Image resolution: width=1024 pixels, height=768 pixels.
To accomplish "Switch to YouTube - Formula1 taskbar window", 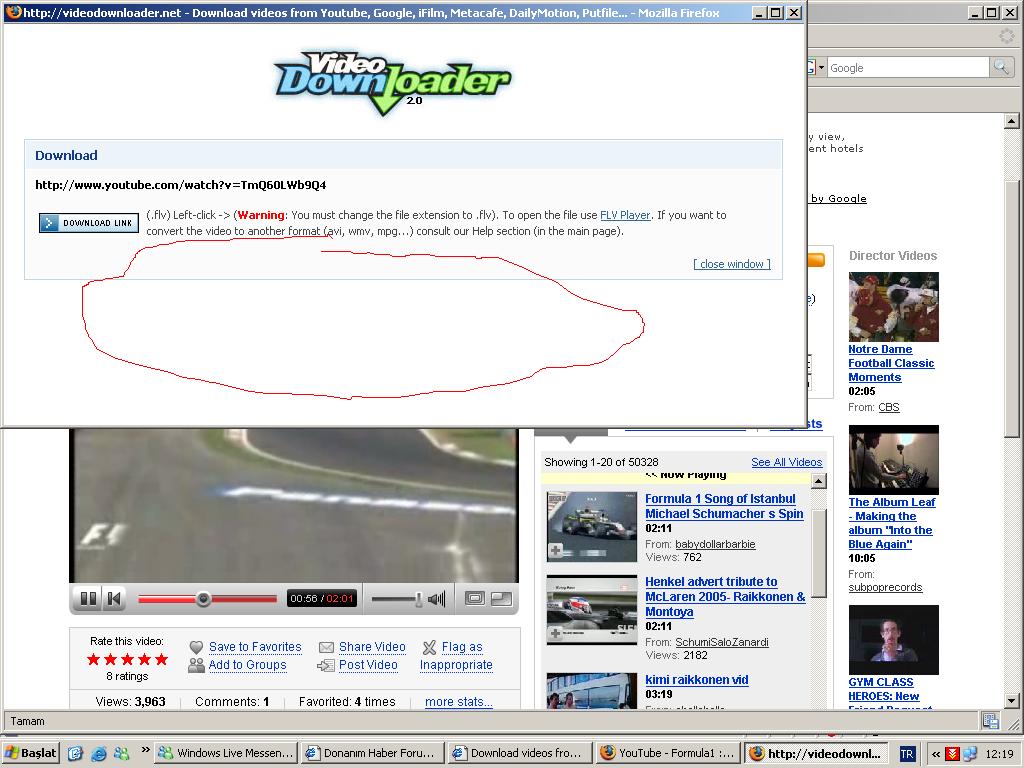I will [666, 753].
